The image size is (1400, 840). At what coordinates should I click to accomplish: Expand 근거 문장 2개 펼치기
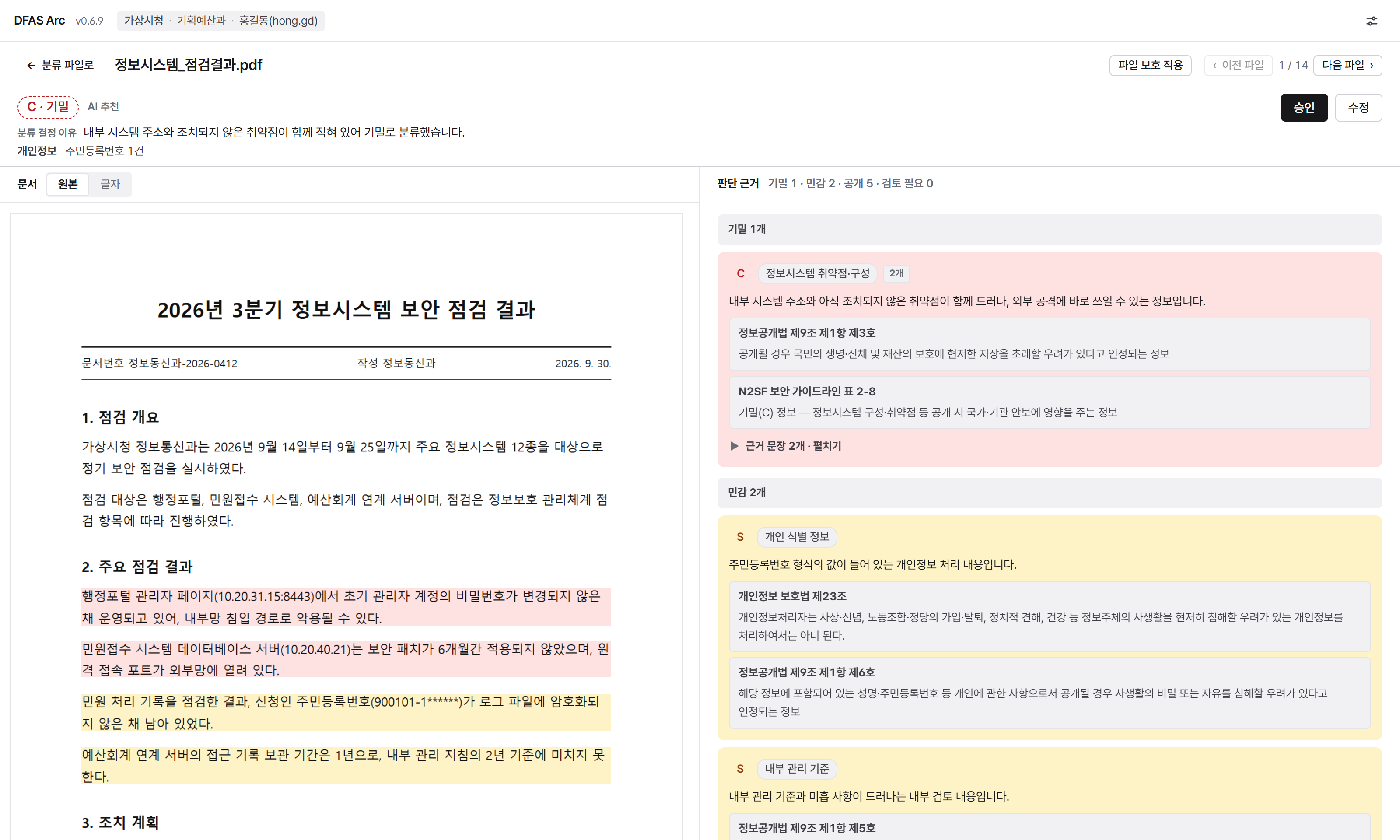785,446
